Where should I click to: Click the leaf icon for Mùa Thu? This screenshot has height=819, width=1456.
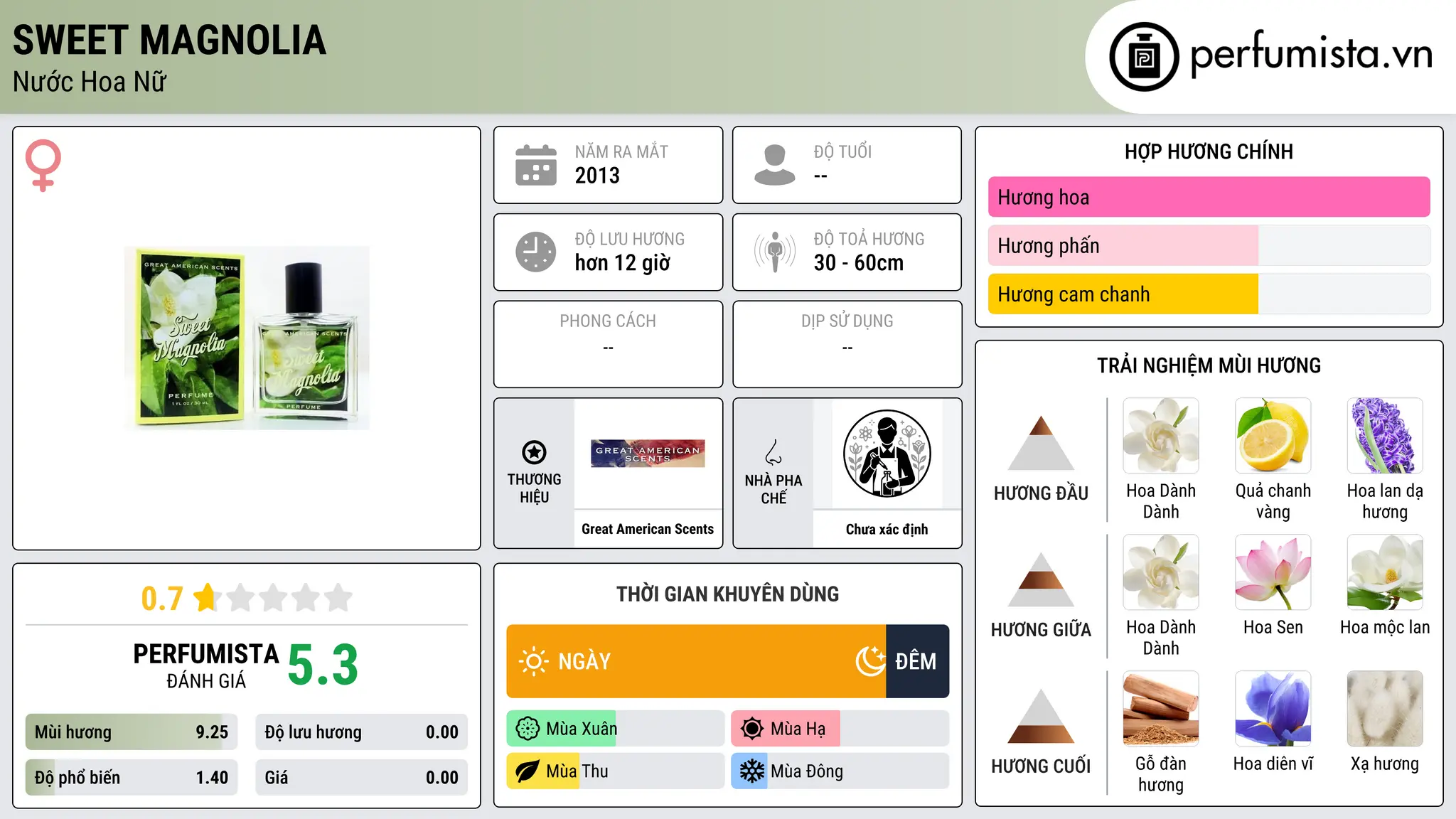[528, 771]
